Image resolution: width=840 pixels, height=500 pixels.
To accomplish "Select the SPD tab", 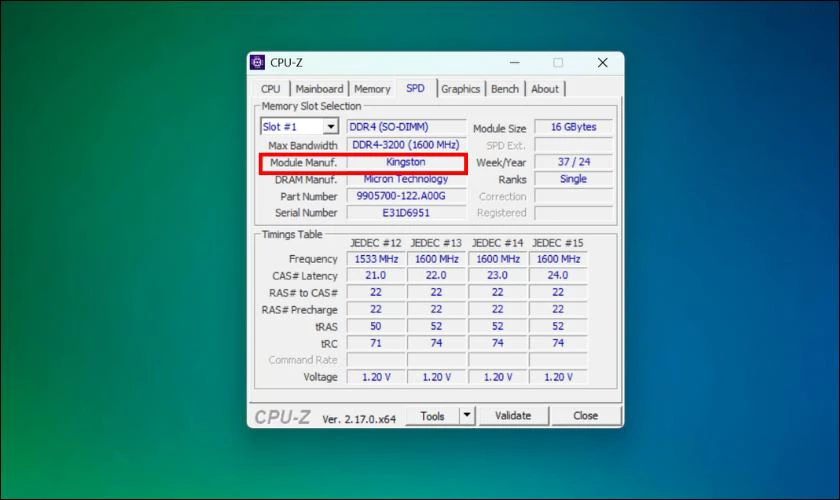I will coord(415,88).
